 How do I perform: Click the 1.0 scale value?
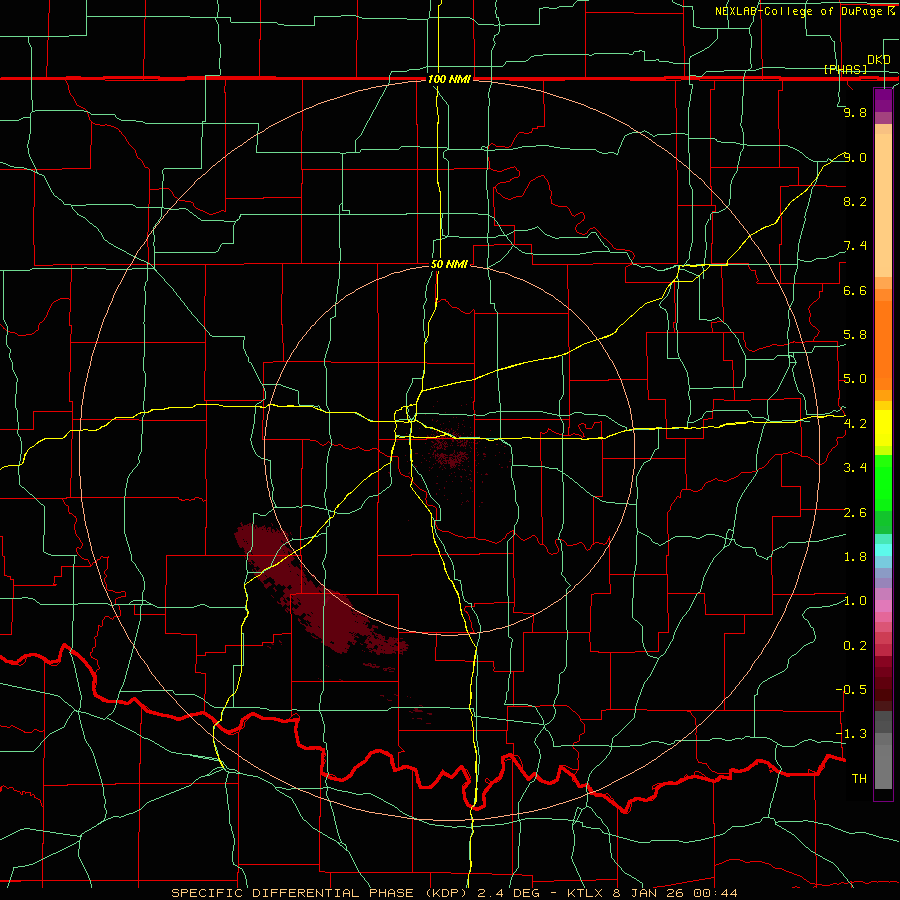(x=855, y=601)
